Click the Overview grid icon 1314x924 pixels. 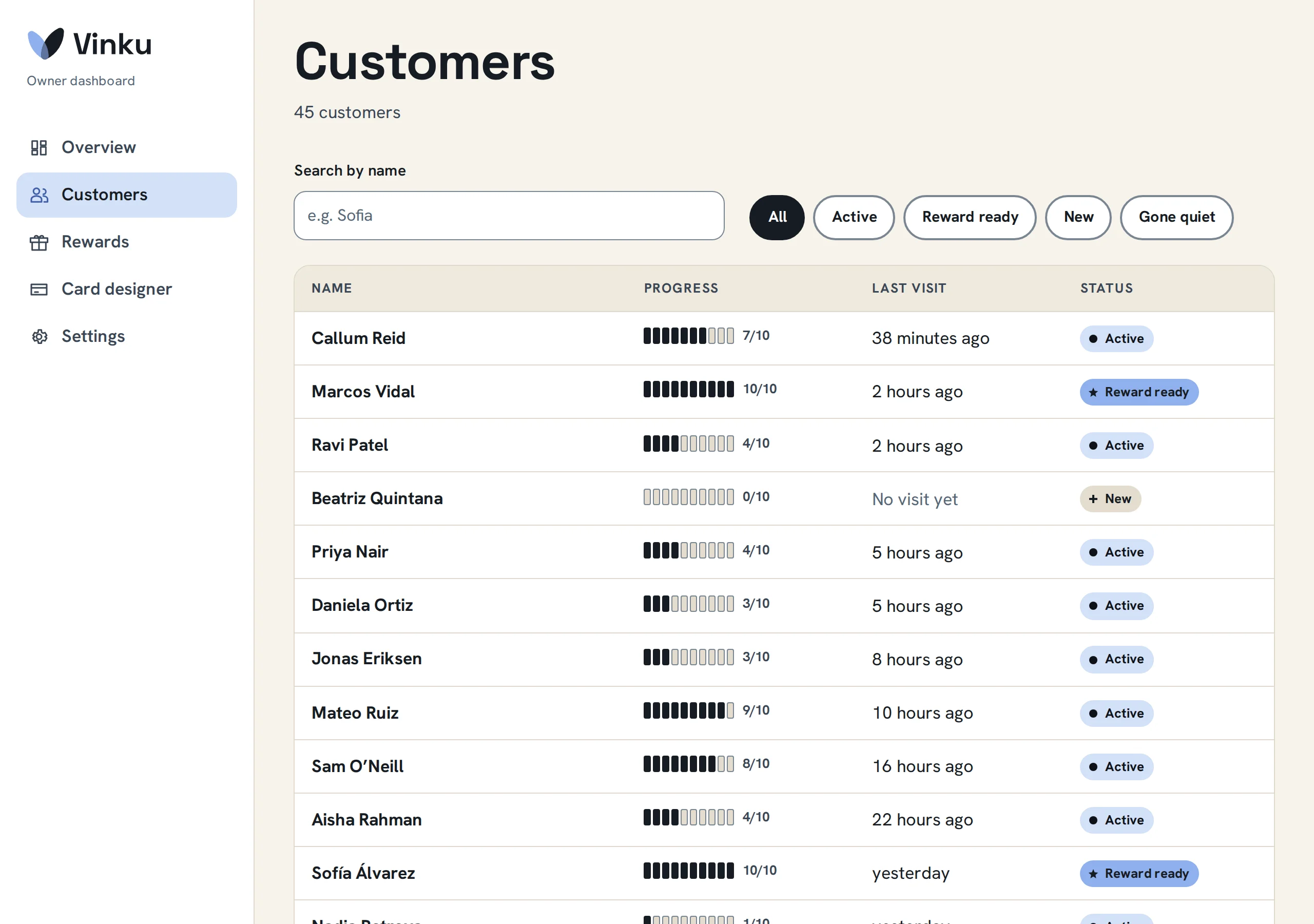click(x=39, y=148)
